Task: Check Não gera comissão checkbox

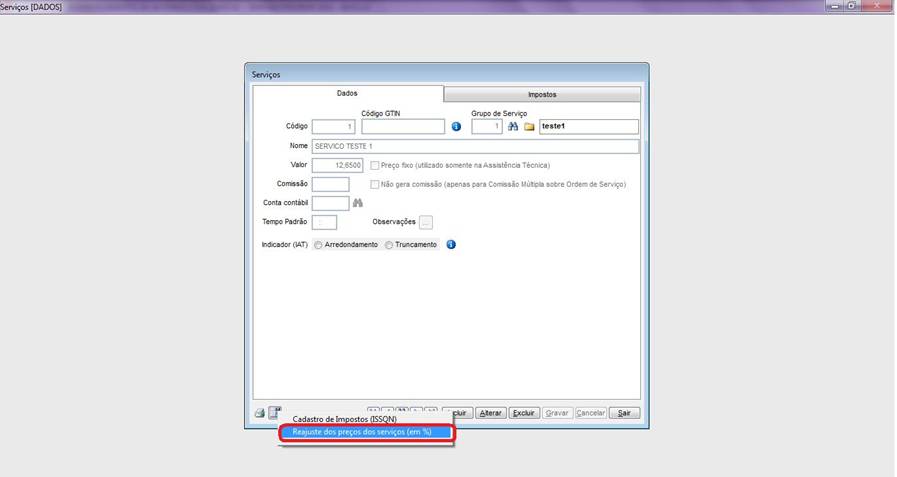Action: (x=375, y=185)
